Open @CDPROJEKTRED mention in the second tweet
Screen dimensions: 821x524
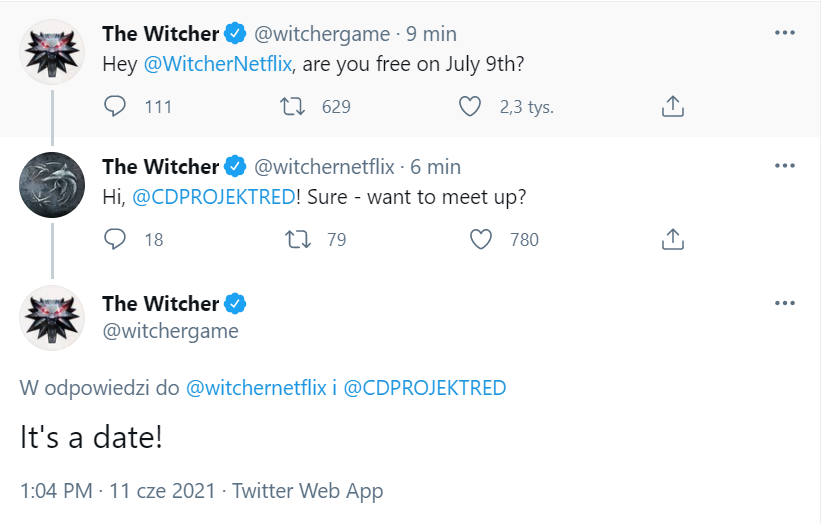tap(214, 197)
